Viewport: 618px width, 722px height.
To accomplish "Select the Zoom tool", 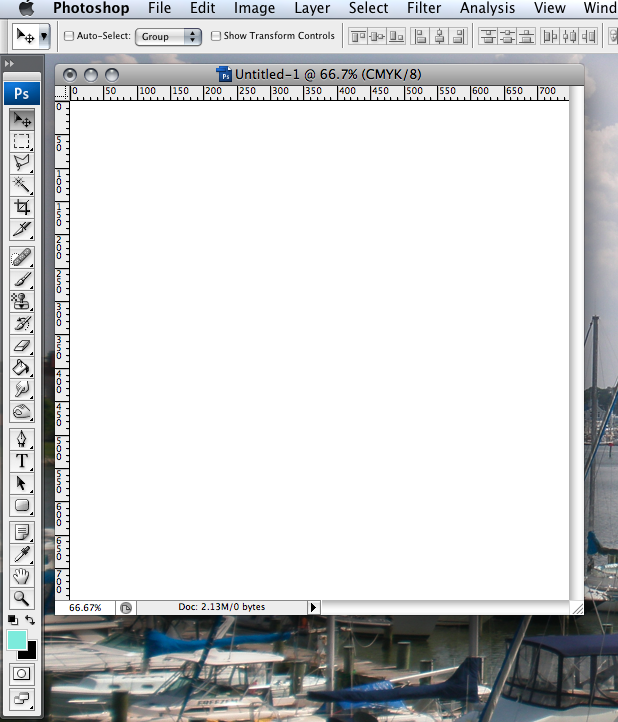I will pyautogui.click(x=22, y=599).
